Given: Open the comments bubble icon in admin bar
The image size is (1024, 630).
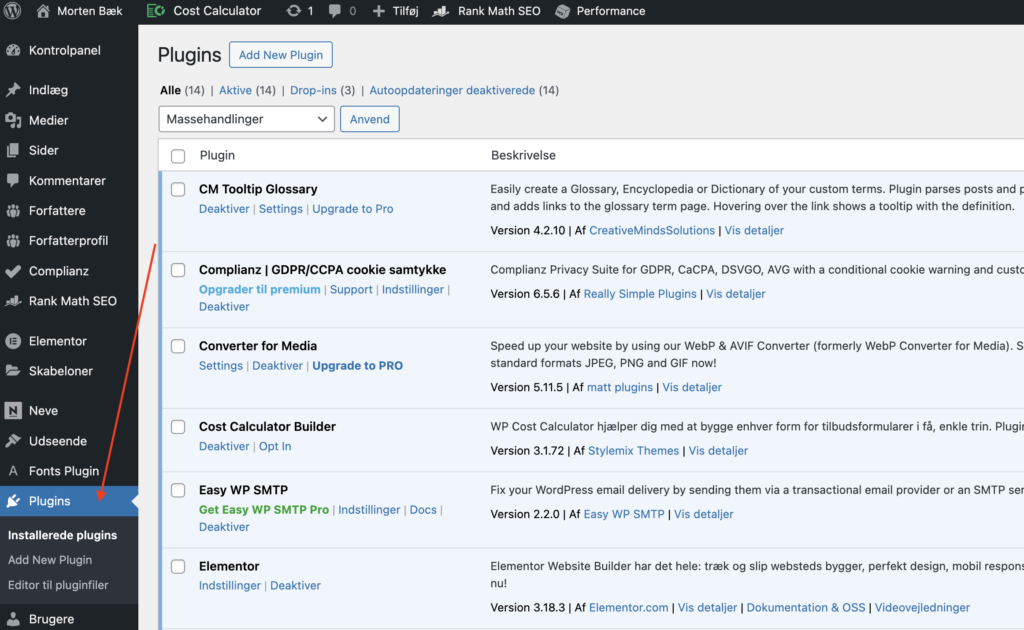Looking at the screenshot, I should (334, 11).
